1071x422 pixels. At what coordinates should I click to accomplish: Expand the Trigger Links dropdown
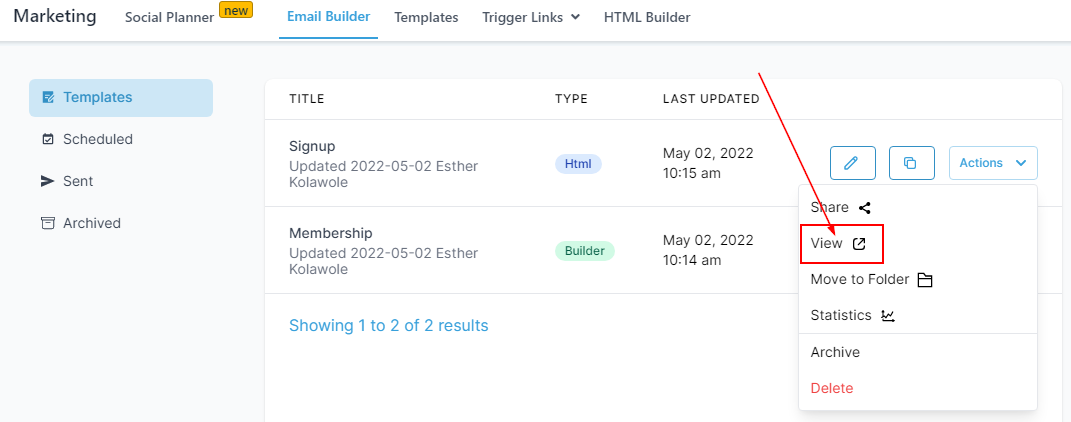[531, 17]
